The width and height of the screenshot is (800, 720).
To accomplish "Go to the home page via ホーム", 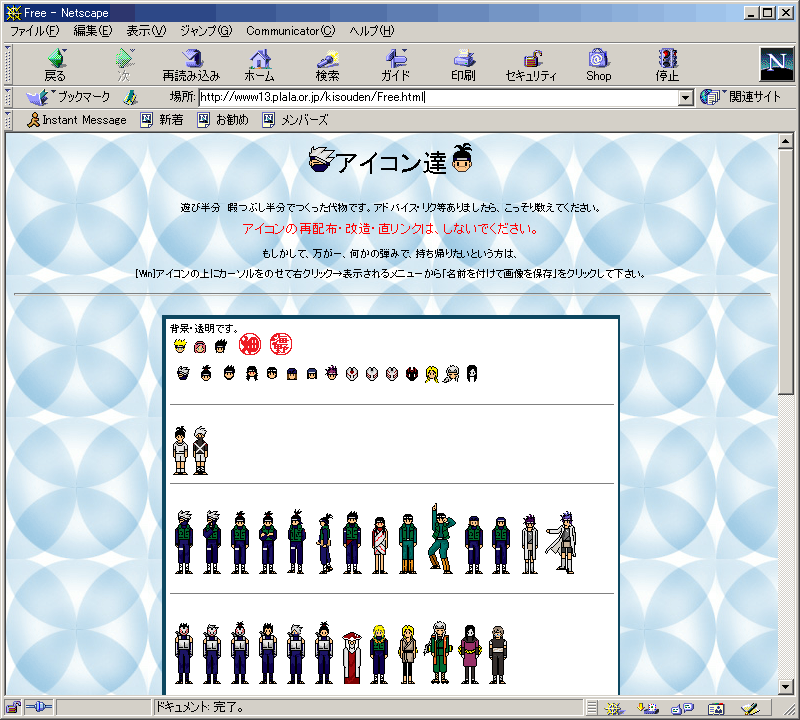I will coord(260,65).
